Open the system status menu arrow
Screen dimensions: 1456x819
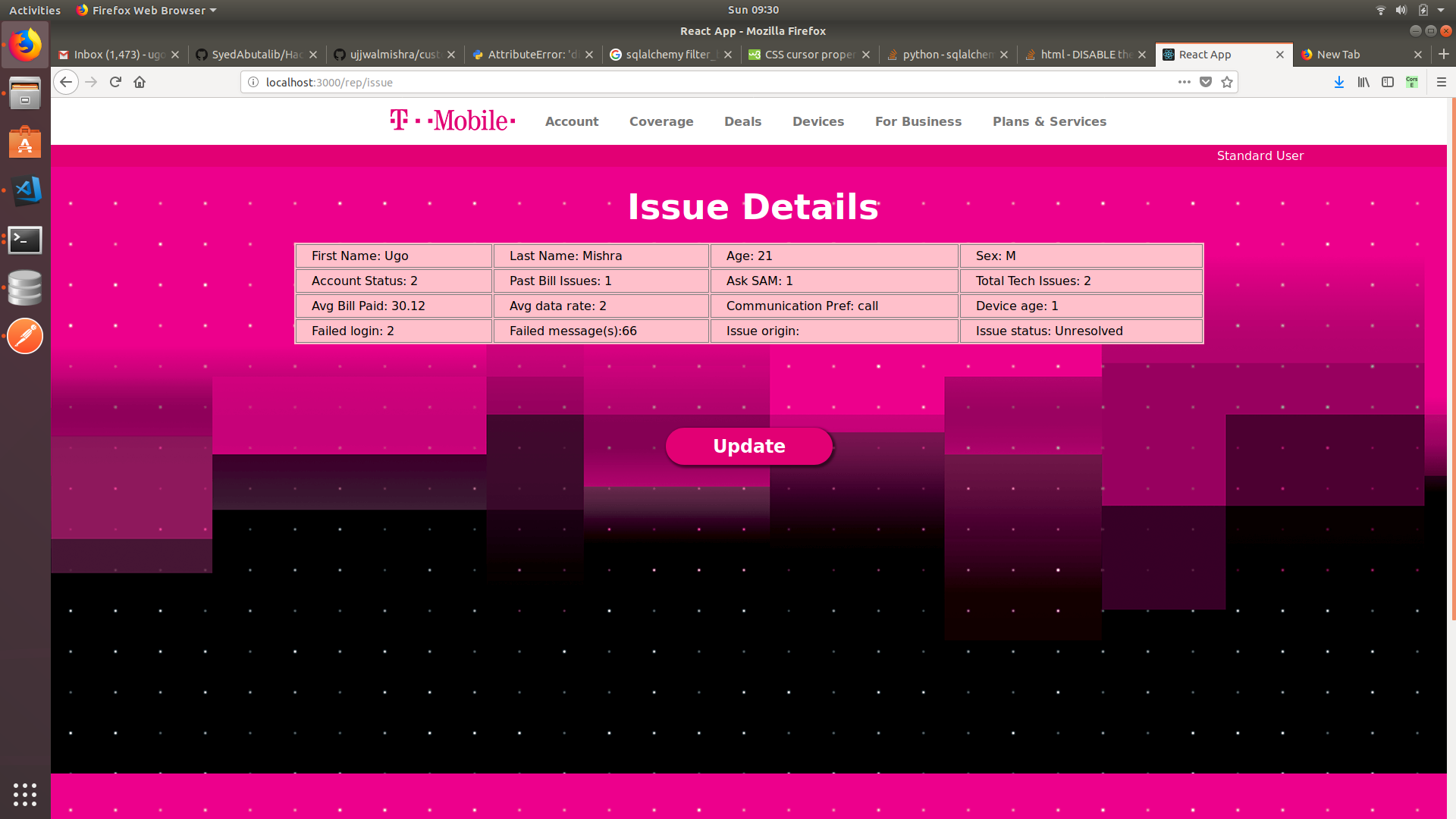[x=1441, y=10]
